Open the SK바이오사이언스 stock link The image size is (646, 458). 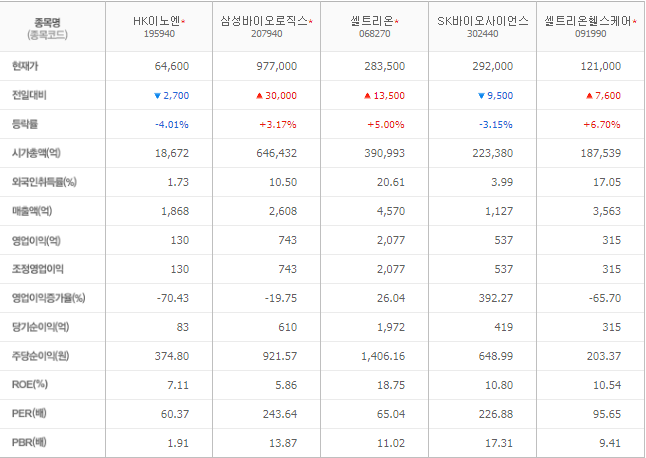[483, 21]
